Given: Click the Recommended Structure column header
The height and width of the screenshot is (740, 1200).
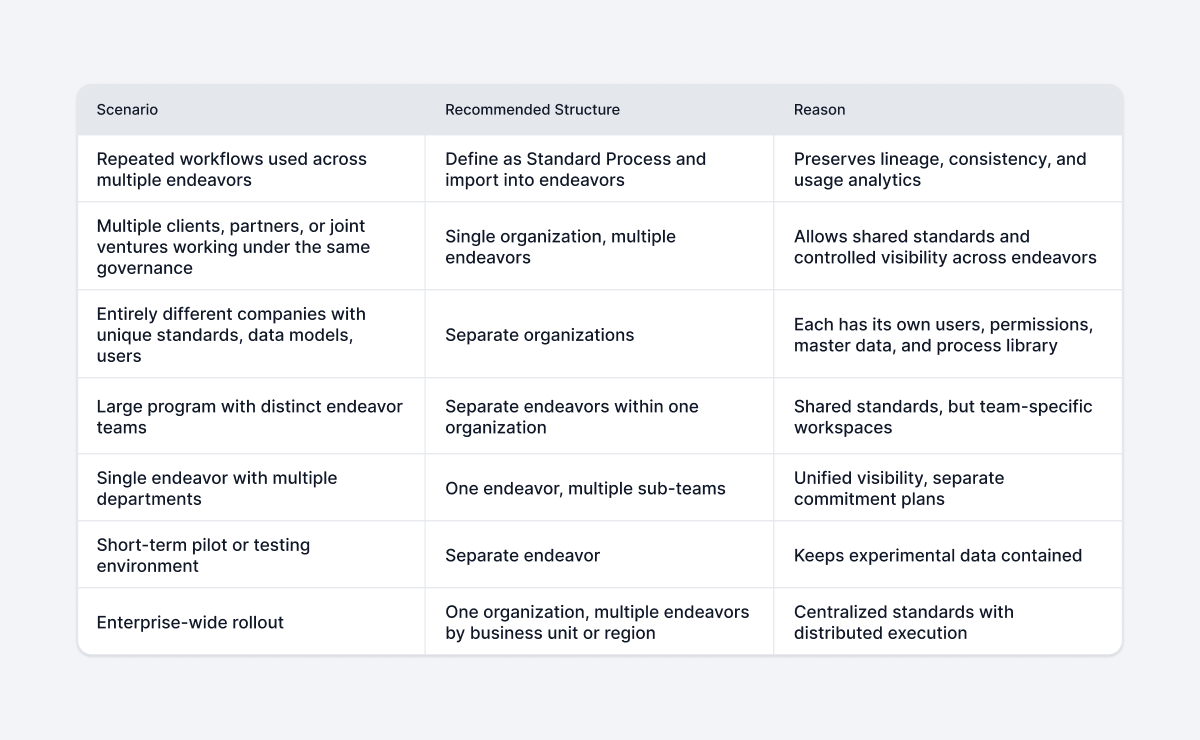Looking at the screenshot, I should [599, 110].
